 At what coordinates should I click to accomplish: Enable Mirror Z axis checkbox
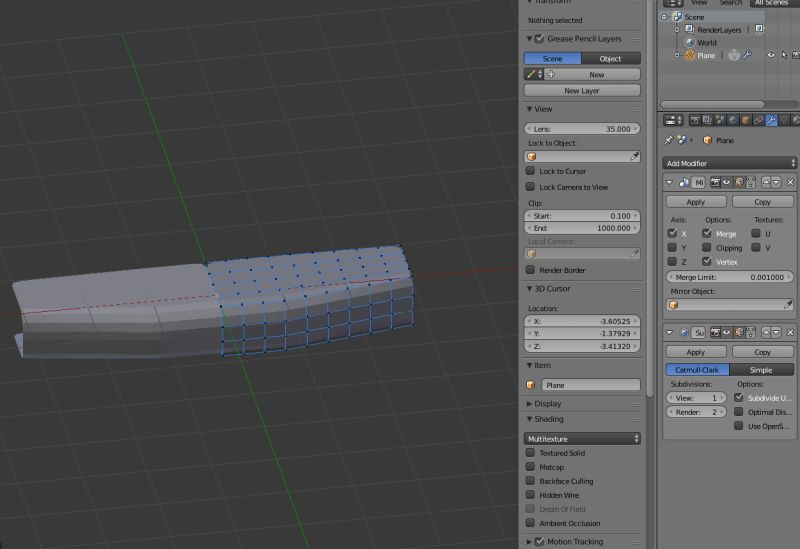(x=672, y=261)
